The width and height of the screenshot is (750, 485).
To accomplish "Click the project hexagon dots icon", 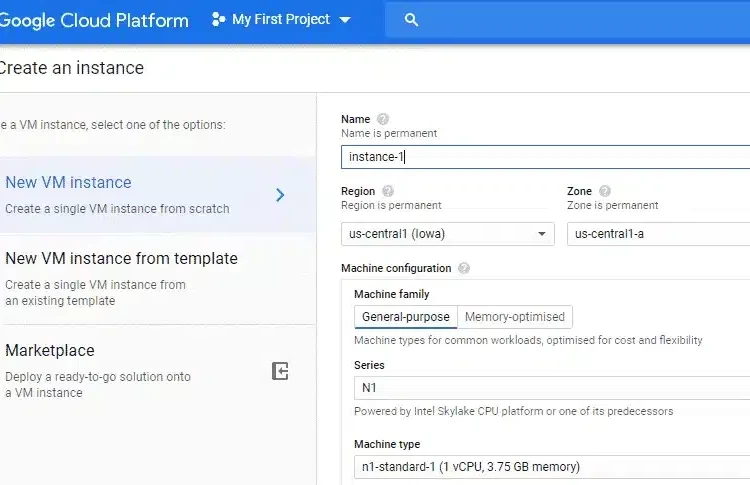I will pyautogui.click(x=218, y=20).
